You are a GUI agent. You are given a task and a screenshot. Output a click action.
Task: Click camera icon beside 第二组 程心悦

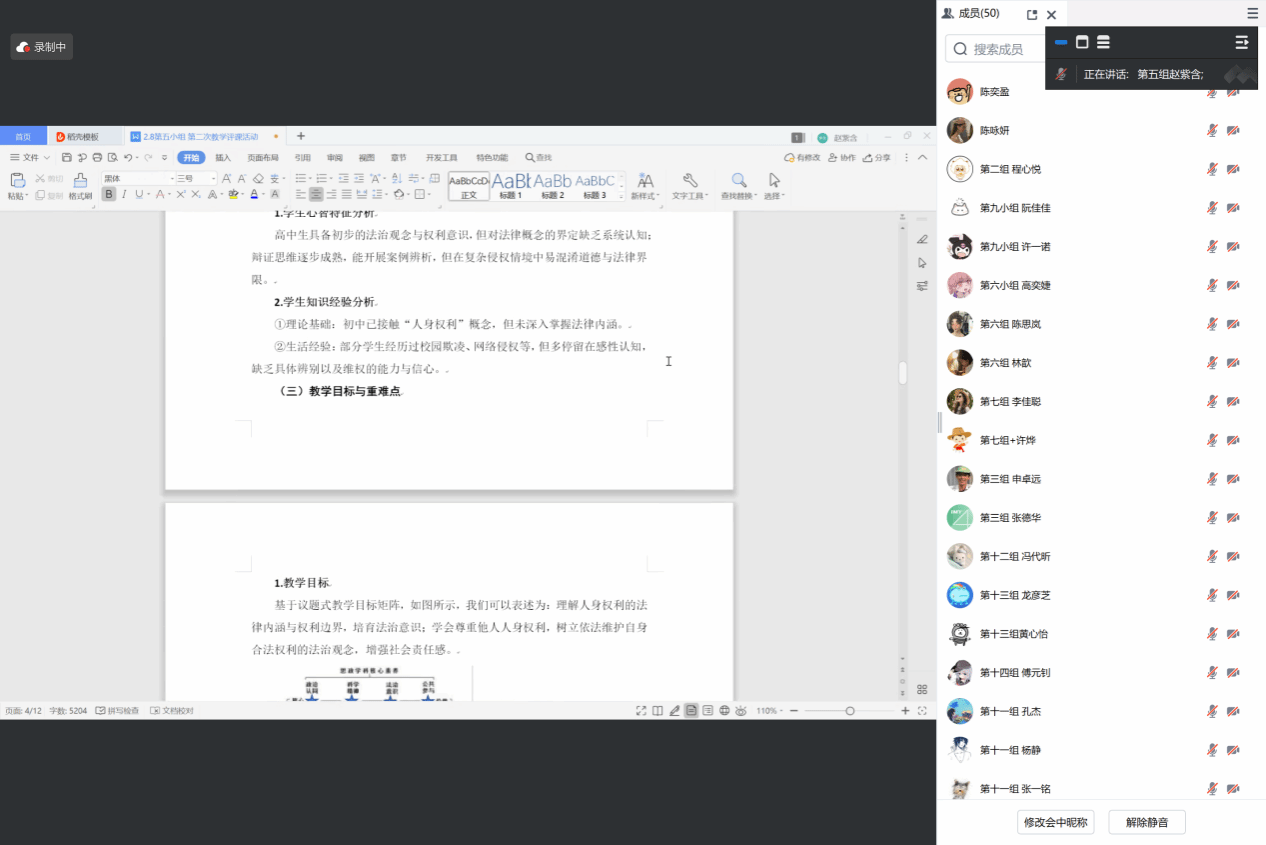[1233, 169]
